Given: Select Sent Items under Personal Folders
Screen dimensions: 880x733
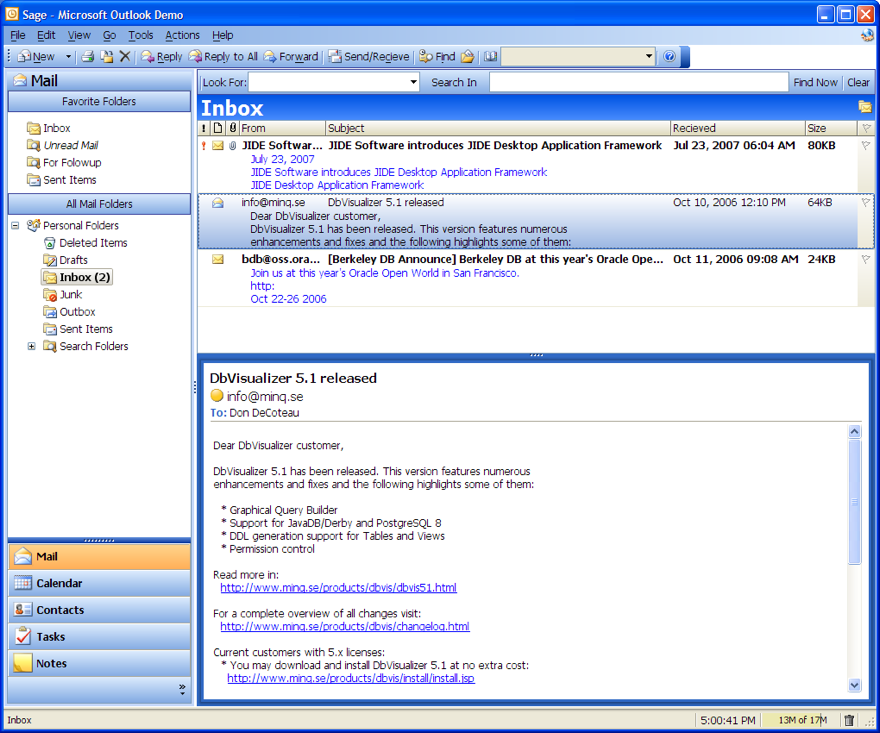Looking at the screenshot, I should pyautogui.click(x=78, y=329).
